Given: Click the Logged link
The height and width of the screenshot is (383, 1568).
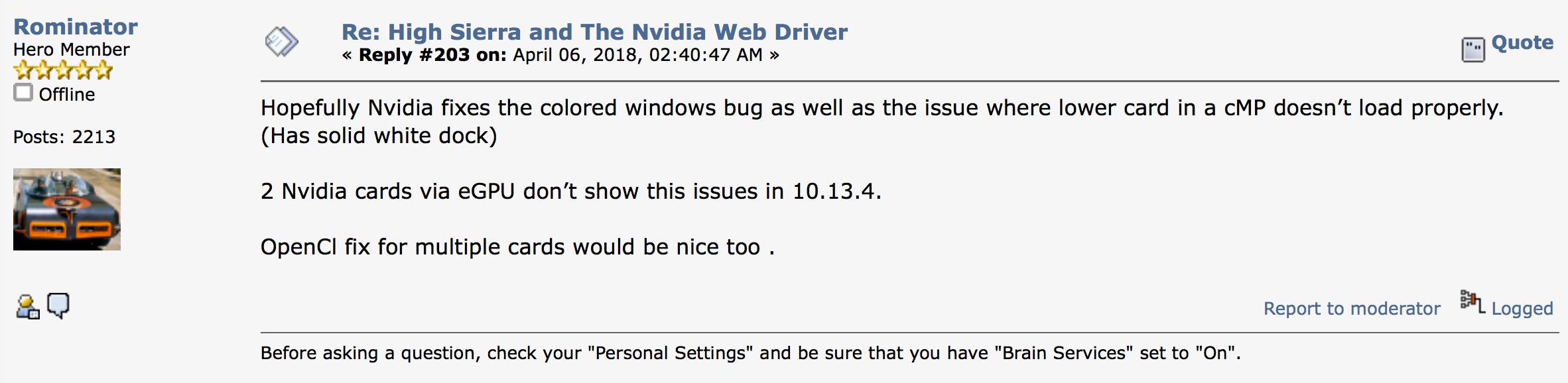Looking at the screenshot, I should click(x=1522, y=309).
